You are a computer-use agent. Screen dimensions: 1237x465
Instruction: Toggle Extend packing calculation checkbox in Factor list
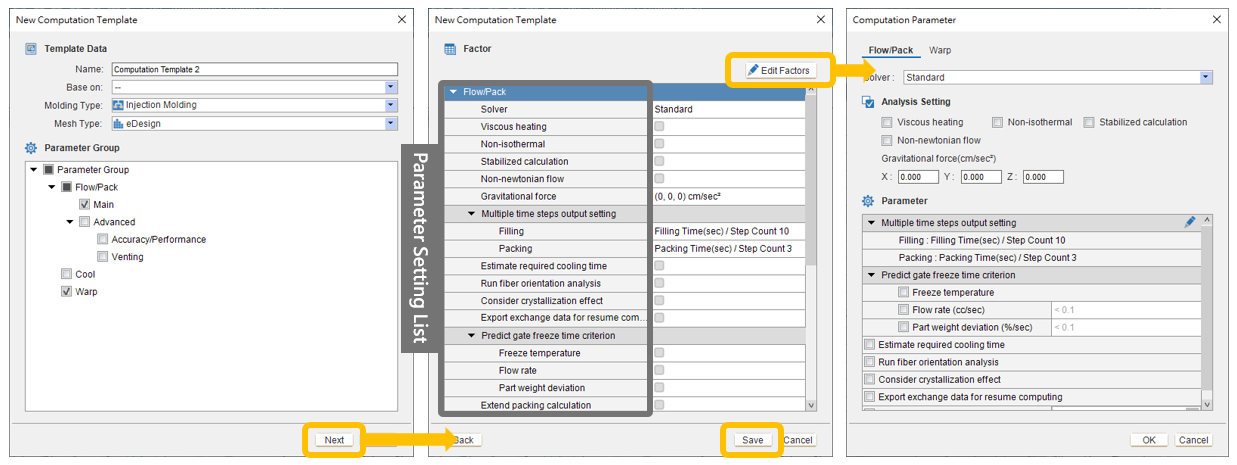click(659, 405)
